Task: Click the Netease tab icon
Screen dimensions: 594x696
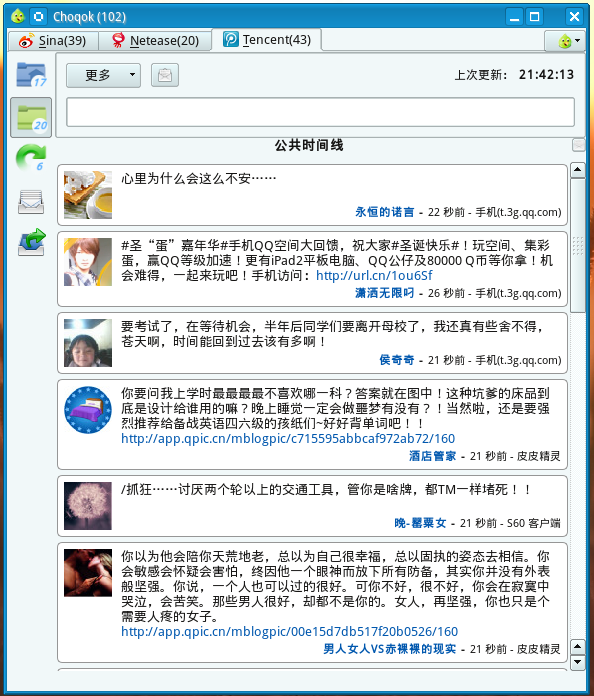Action: 118,41
